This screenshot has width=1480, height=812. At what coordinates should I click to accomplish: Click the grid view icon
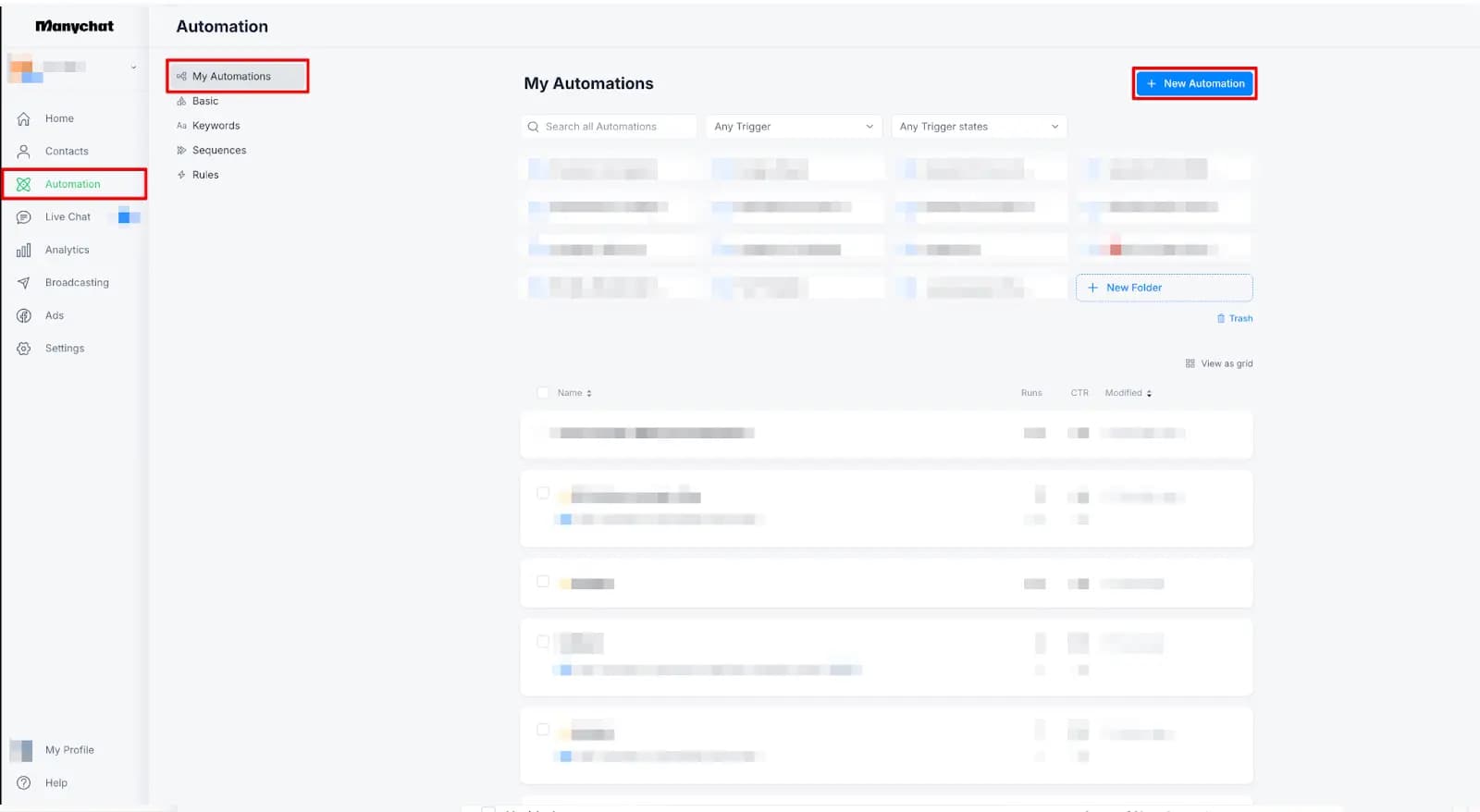pyautogui.click(x=1190, y=363)
